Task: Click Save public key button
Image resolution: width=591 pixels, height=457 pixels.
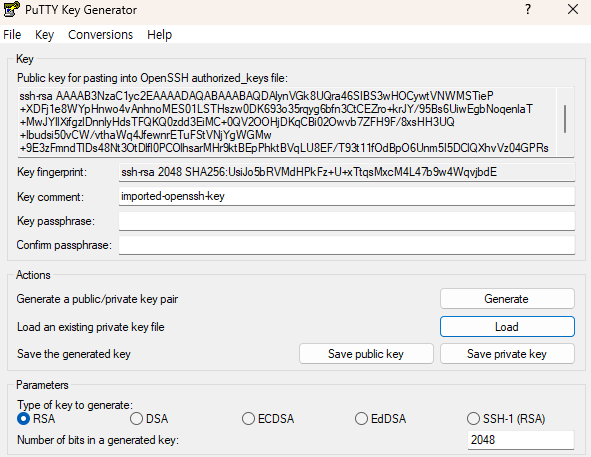Action: click(366, 354)
